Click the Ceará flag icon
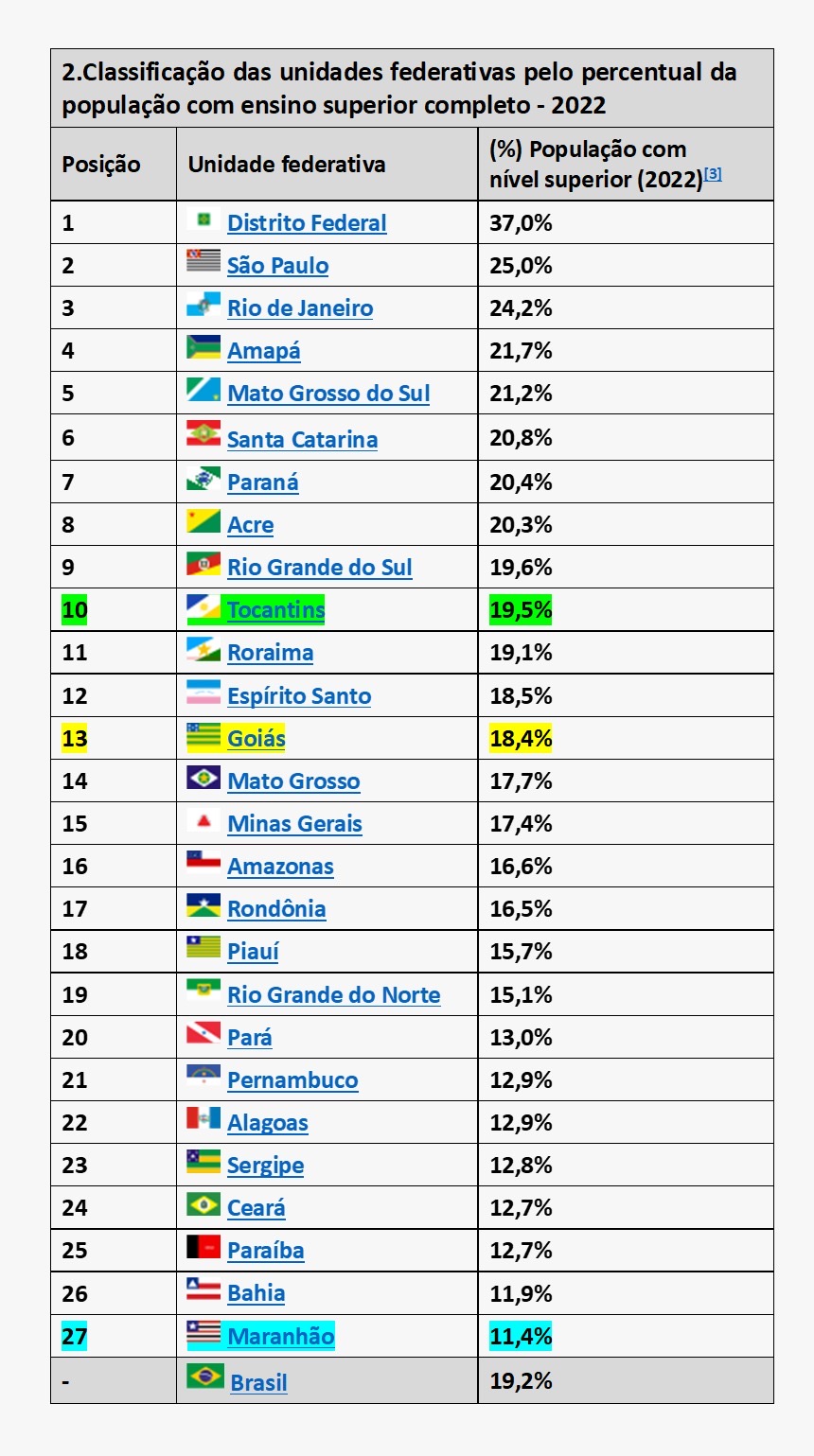Screen dimensions: 814x1456 pyautogui.click(x=203, y=1205)
